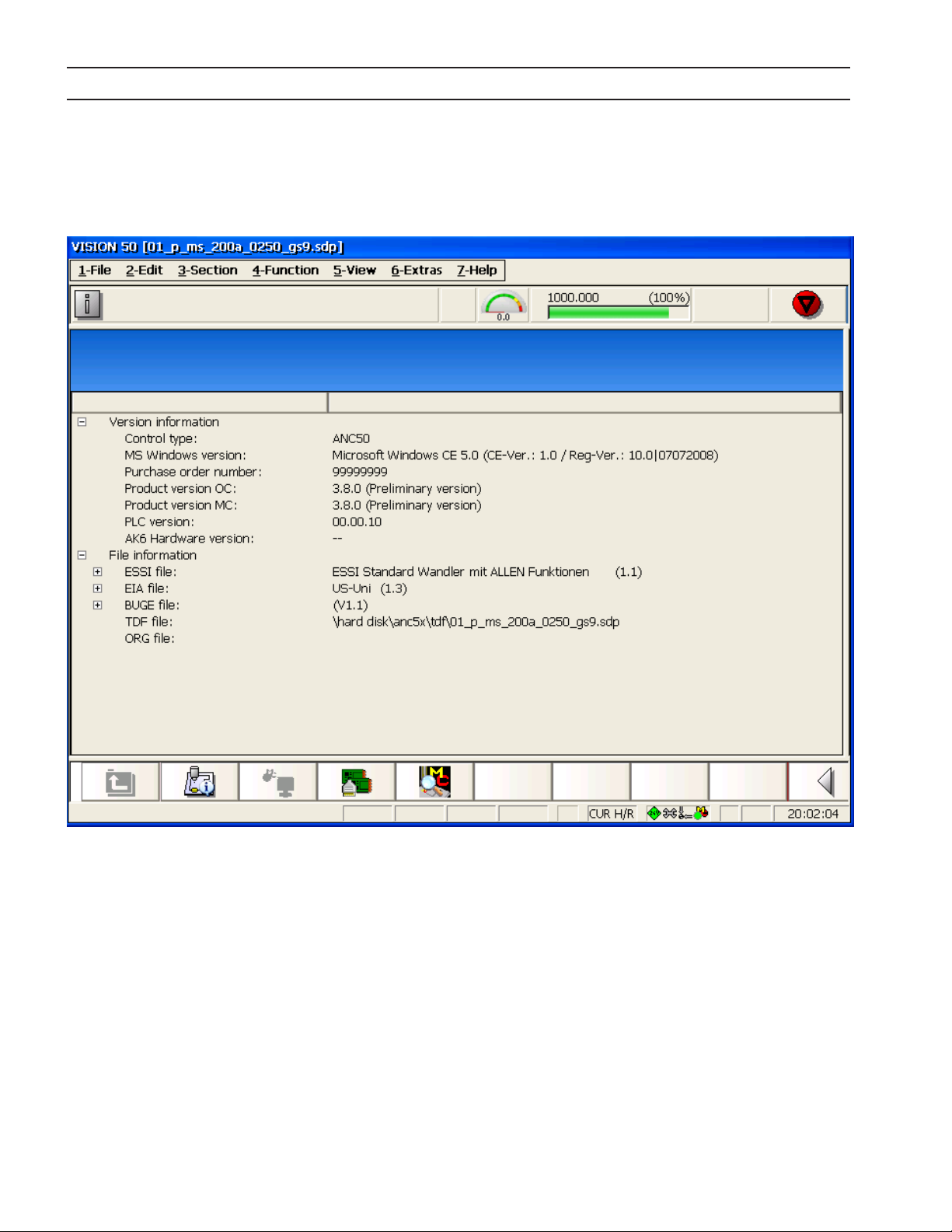Collapse the File information node
This screenshot has width=952, height=1232.
(x=82, y=555)
